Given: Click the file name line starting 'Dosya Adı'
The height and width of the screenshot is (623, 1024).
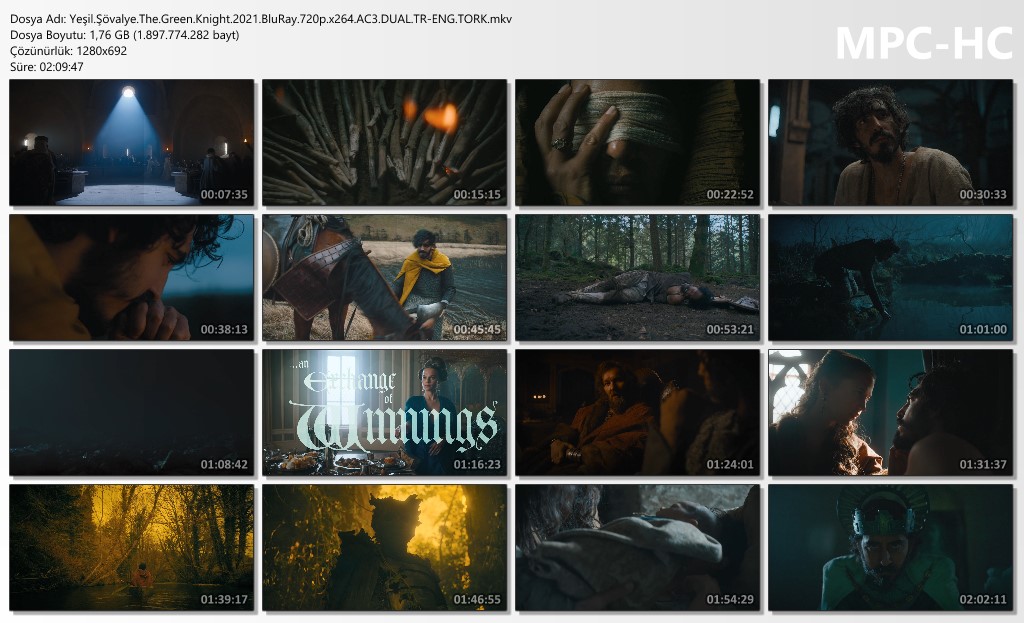Looking at the screenshot, I should (x=261, y=19).
